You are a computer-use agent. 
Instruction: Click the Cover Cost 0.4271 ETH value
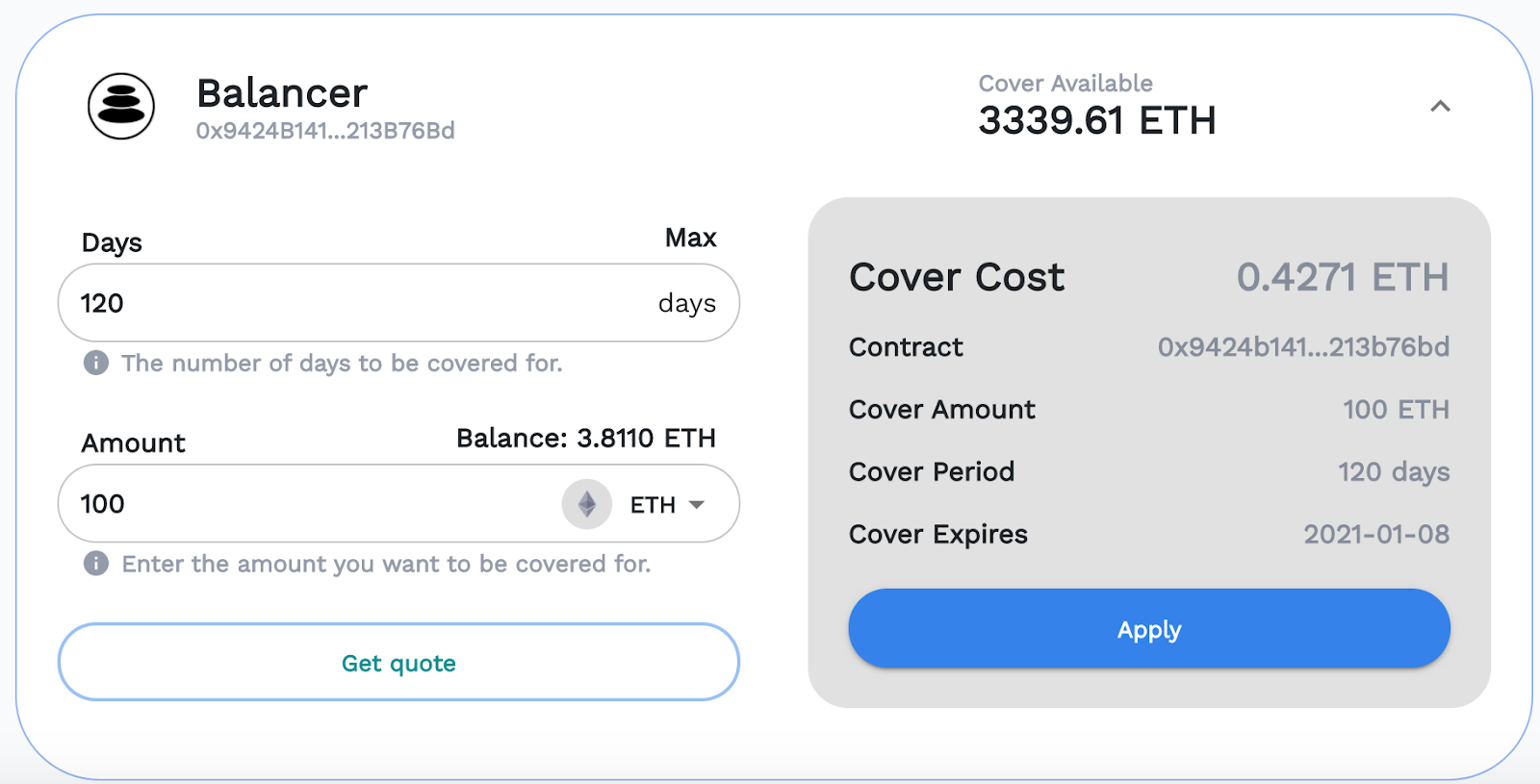click(1343, 278)
